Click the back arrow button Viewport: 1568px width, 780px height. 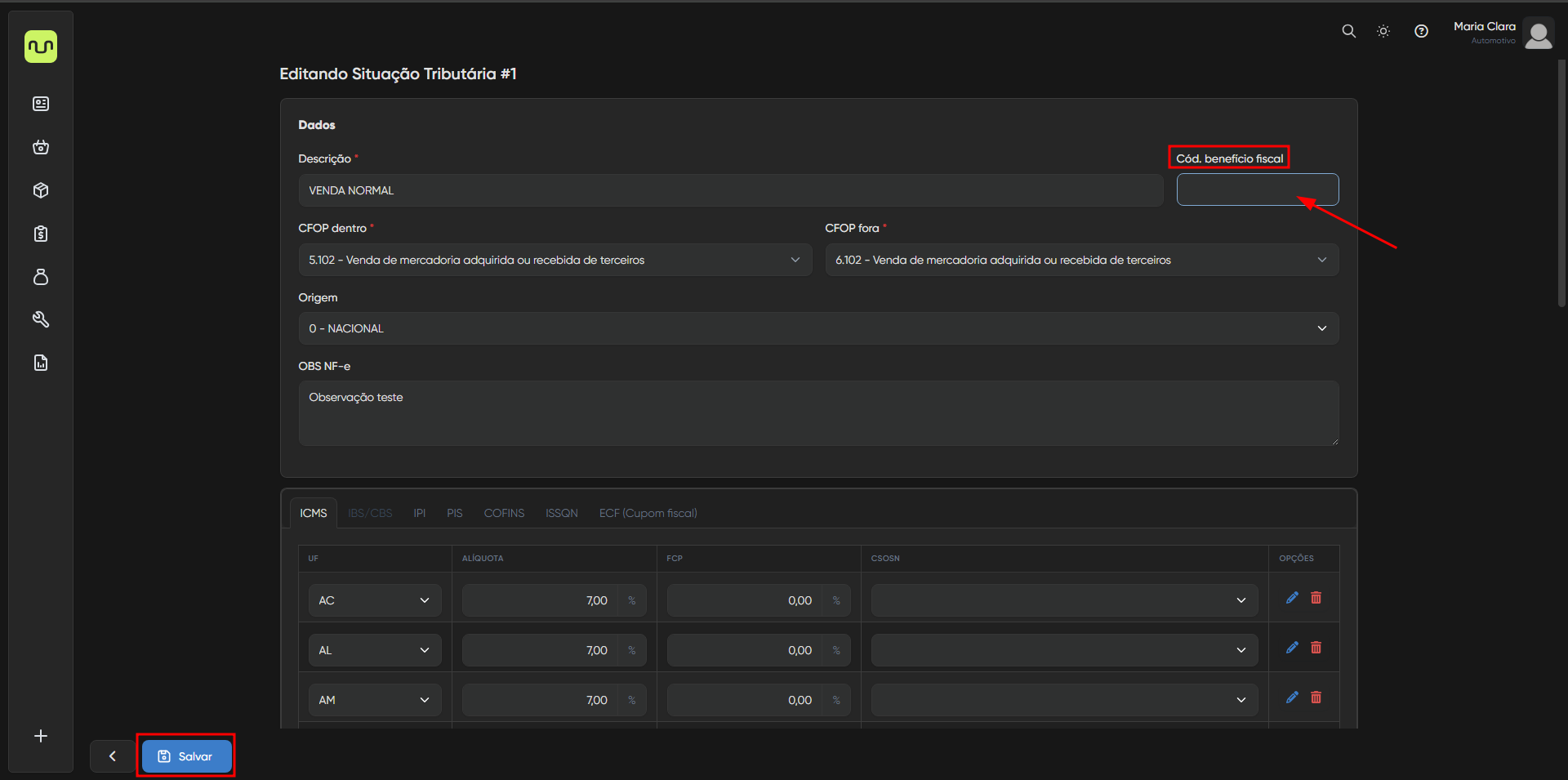113,756
